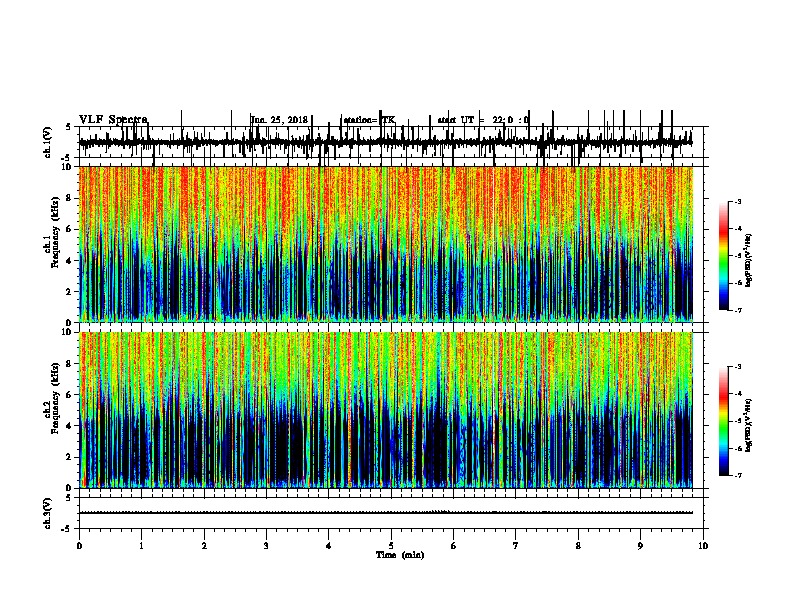Screen dimensions: 792x612
Task: Click tick label "8" on the Time axis
Action: [x=578, y=546]
